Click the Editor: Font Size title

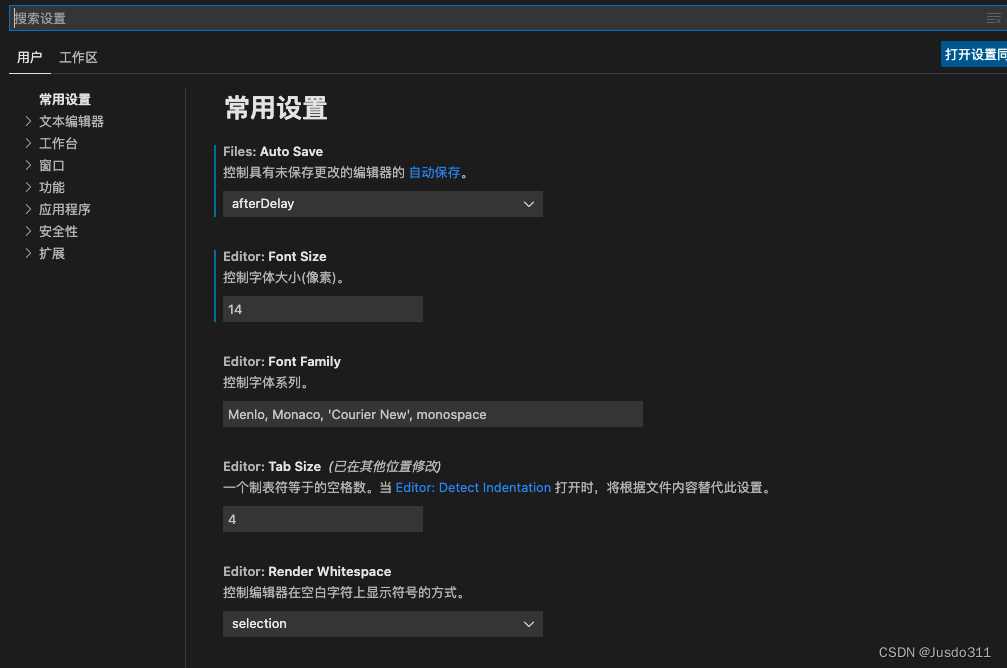275,256
